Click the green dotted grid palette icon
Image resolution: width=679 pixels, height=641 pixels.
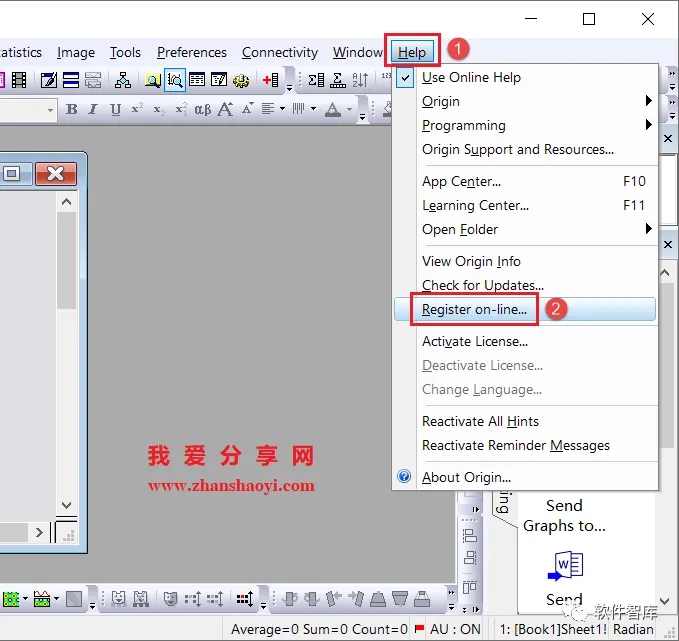[x=11, y=599]
